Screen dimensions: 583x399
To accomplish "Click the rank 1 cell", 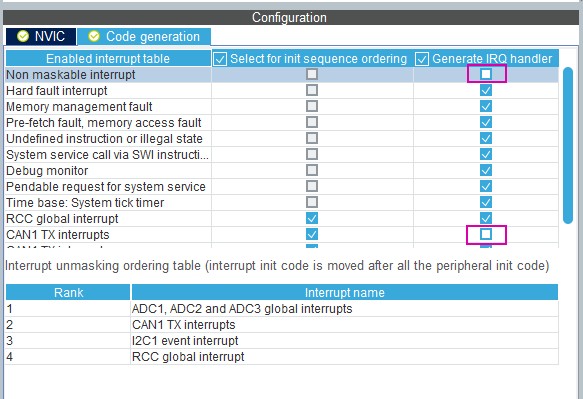I will (68, 309).
